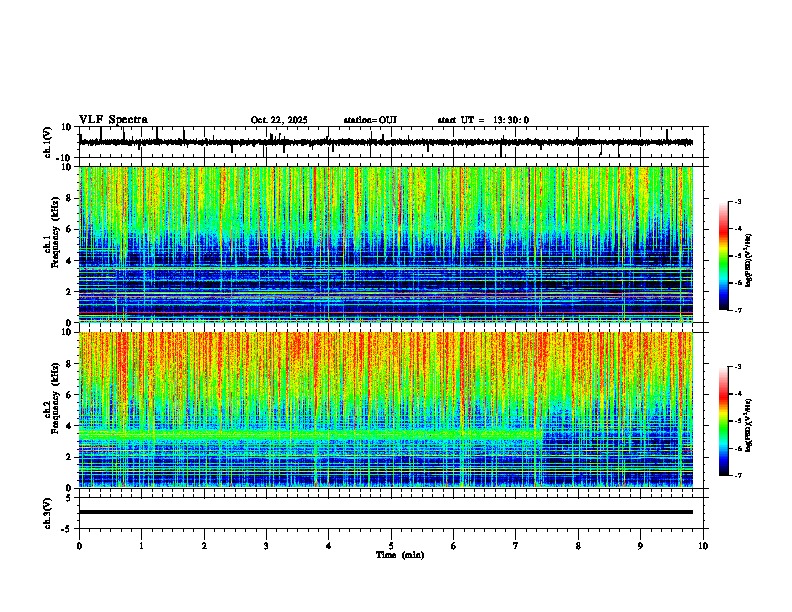This screenshot has height=612, width=792.
Task: Click the date 'Oct. 22, 2025'
Action: [279, 120]
